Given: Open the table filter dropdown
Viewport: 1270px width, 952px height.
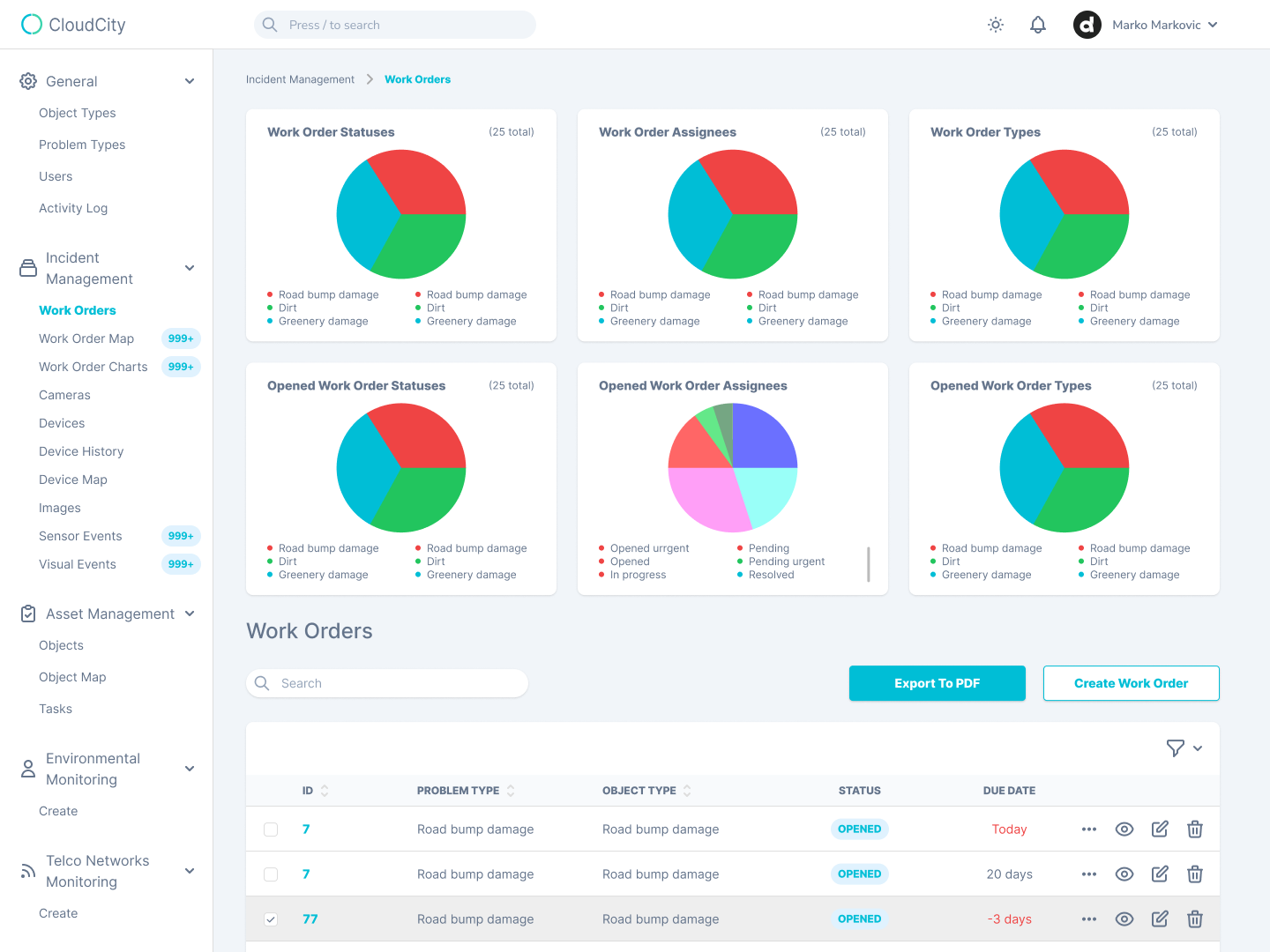Looking at the screenshot, I should click(1184, 748).
